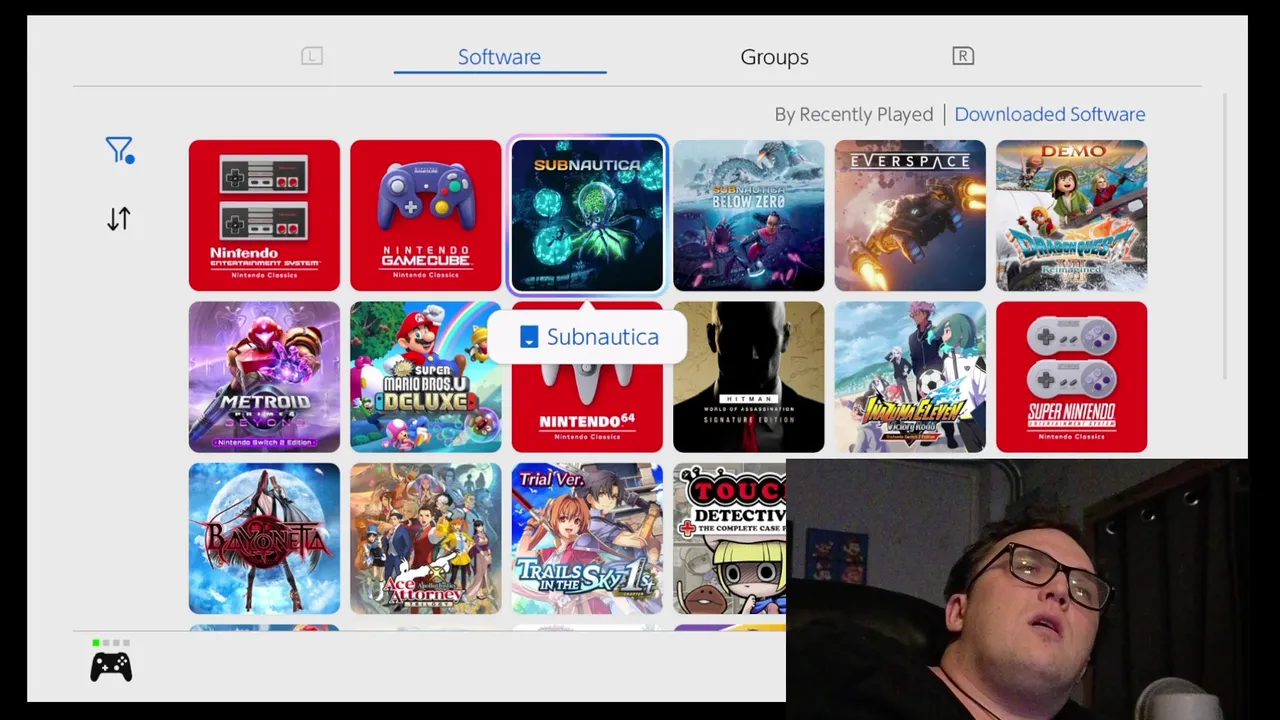Launch Hitman World of Assassination
The height and width of the screenshot is (720, 1280).
point(749,377)
